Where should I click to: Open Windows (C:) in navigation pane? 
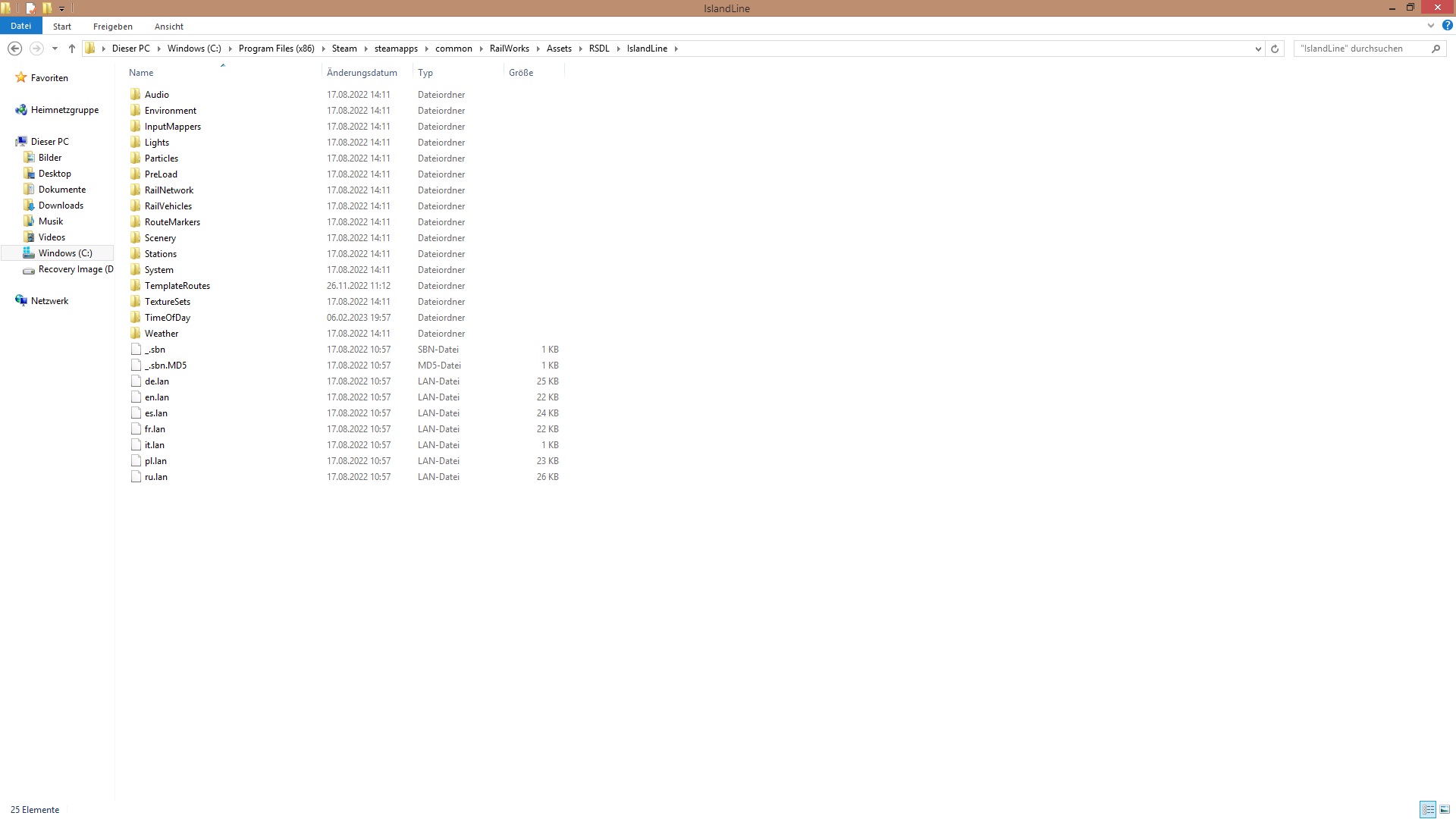(x=65, y=253)
